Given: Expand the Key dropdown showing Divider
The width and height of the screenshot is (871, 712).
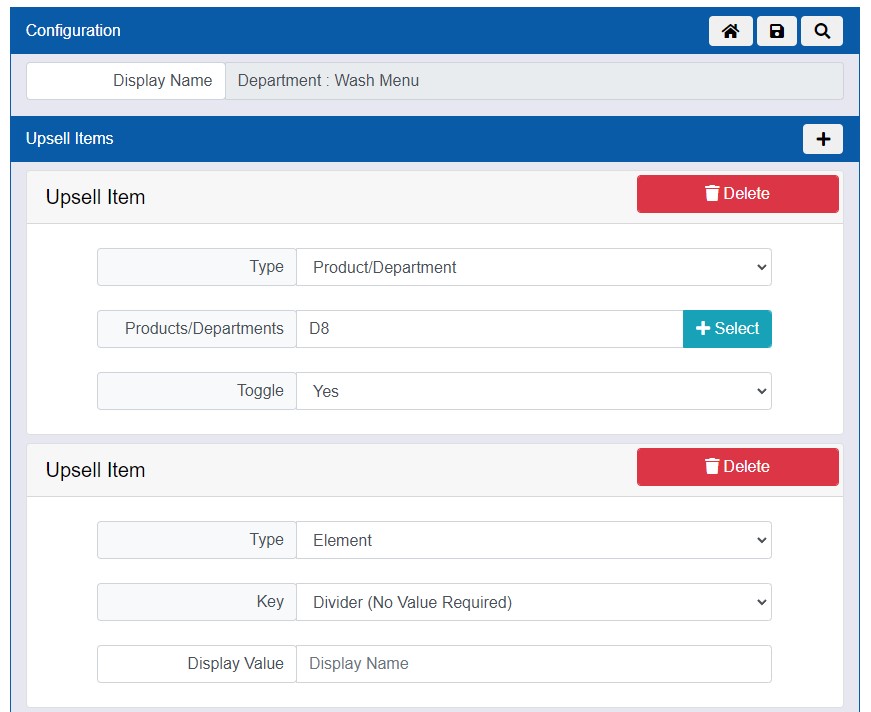Looking at the screenshot, I should tap(534, 602).
